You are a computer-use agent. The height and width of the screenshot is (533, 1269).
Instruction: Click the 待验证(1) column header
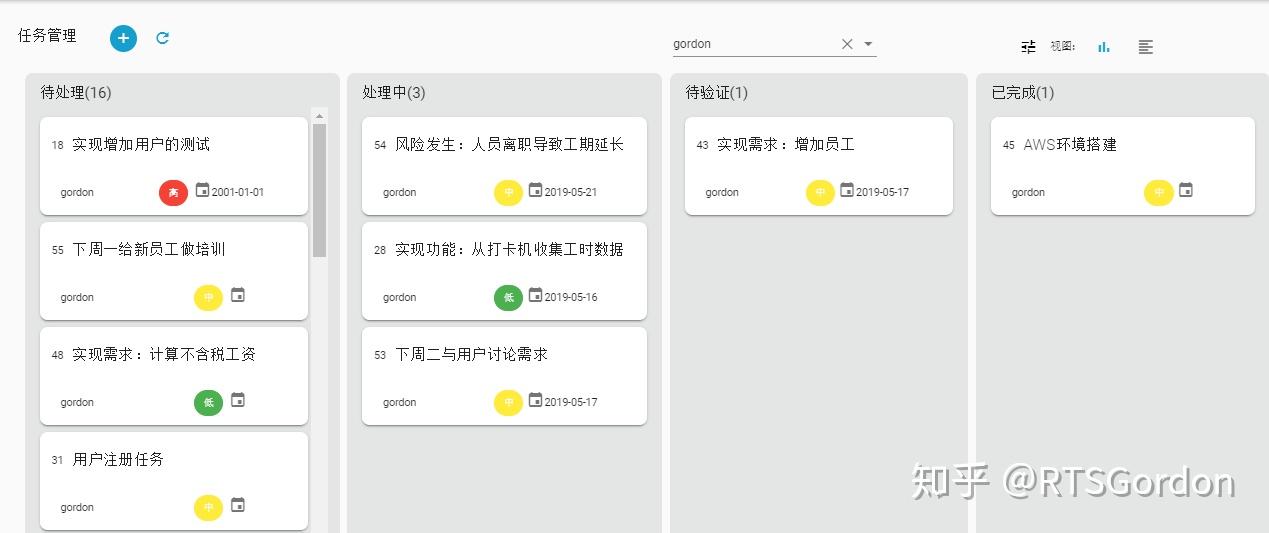717,92
